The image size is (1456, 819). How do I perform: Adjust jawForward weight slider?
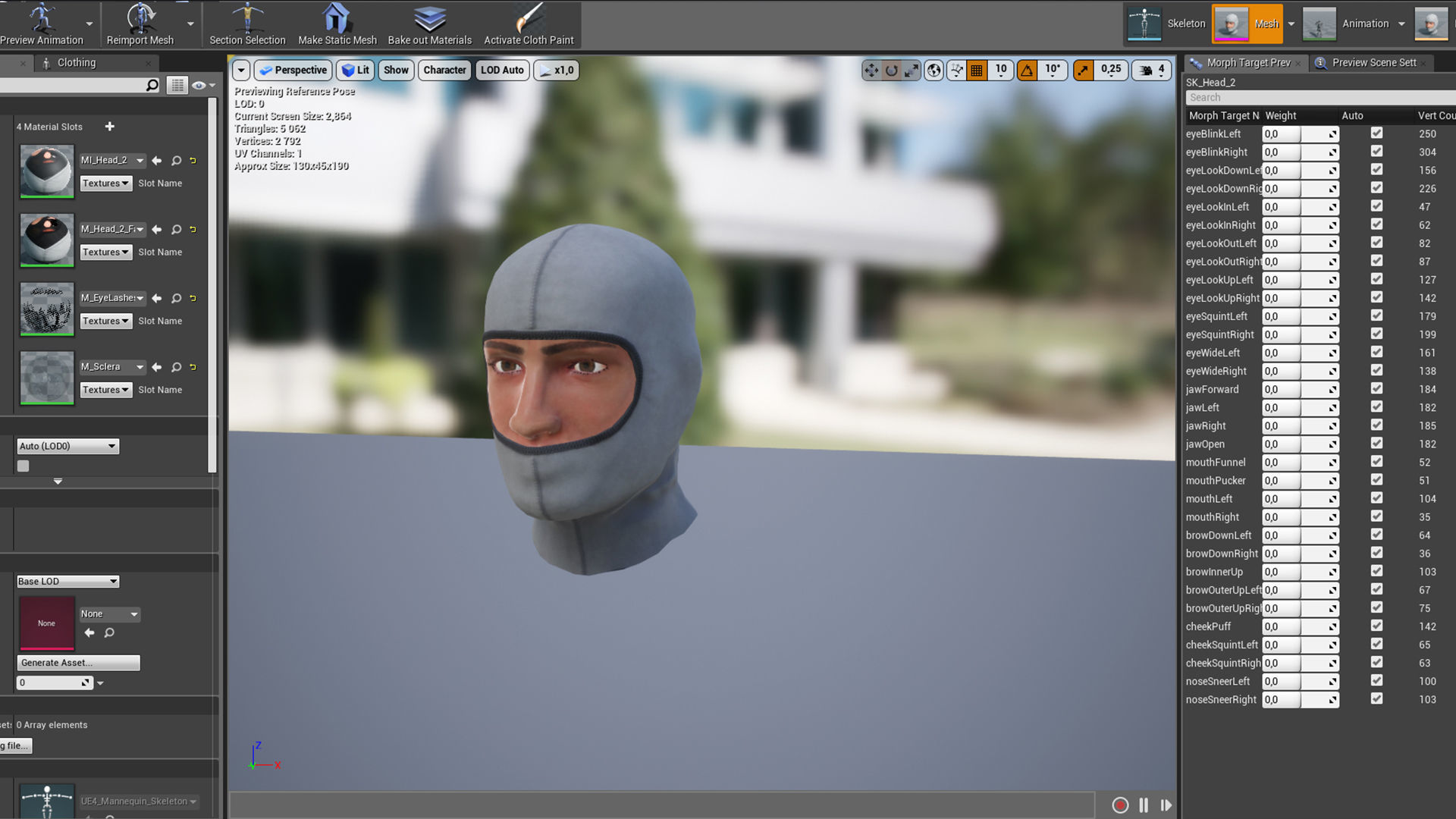(1301, 390)
